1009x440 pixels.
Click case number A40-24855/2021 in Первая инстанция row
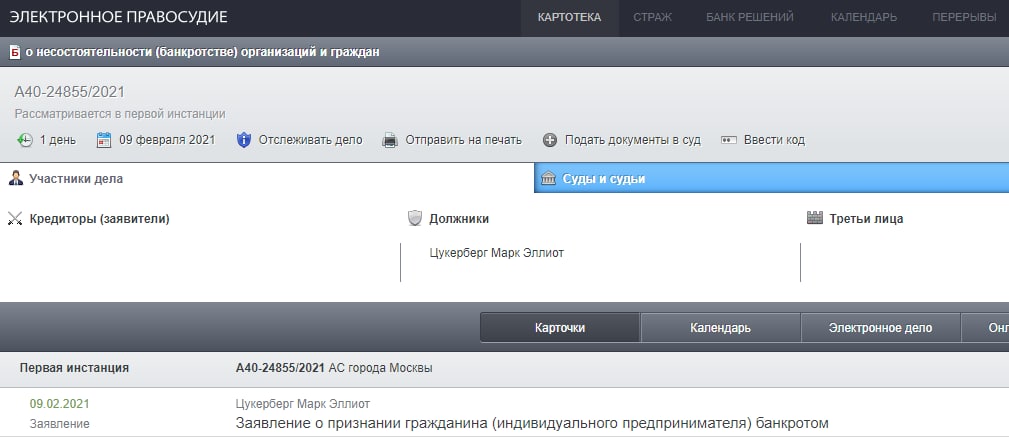280,368
